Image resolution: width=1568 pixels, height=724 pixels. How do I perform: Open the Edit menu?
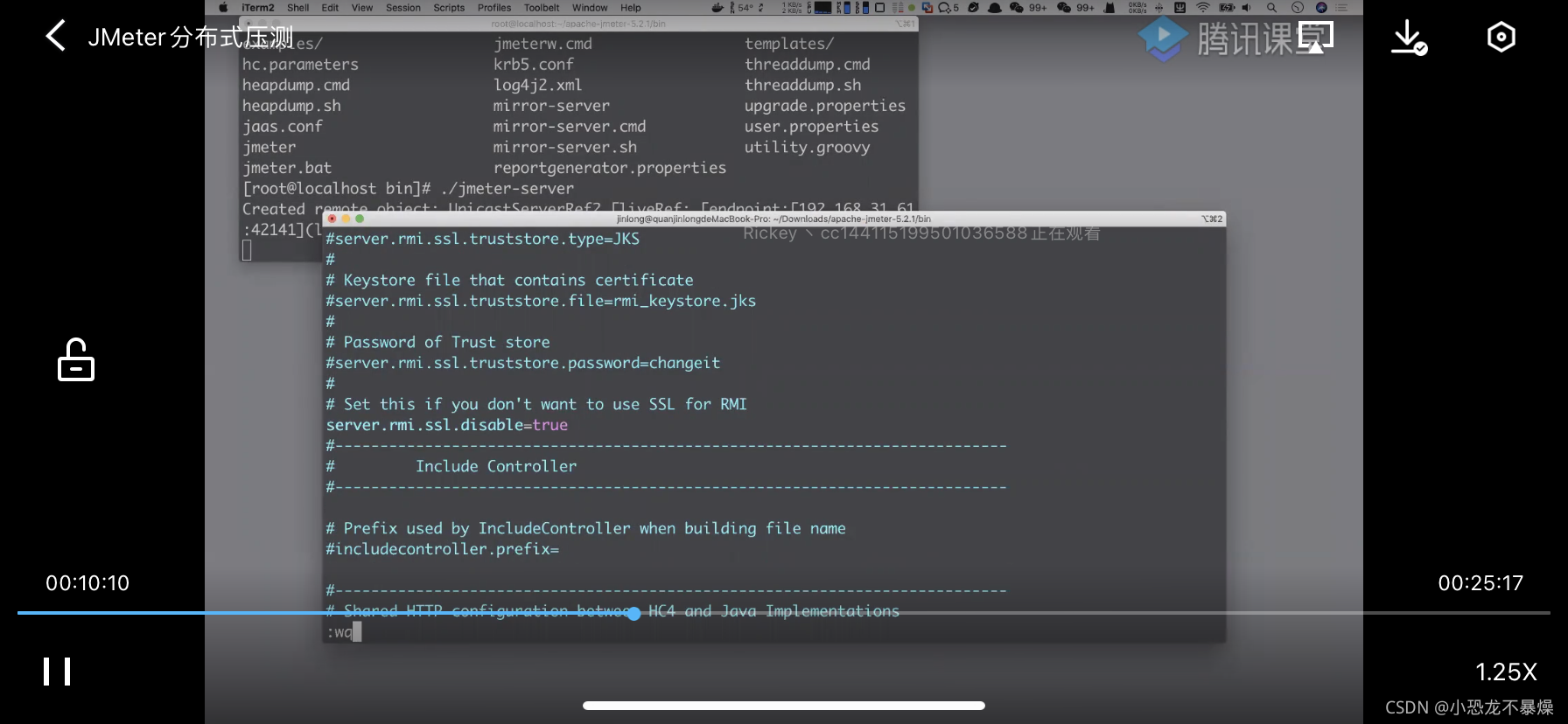pyautogui.click(x=330, y=8)
